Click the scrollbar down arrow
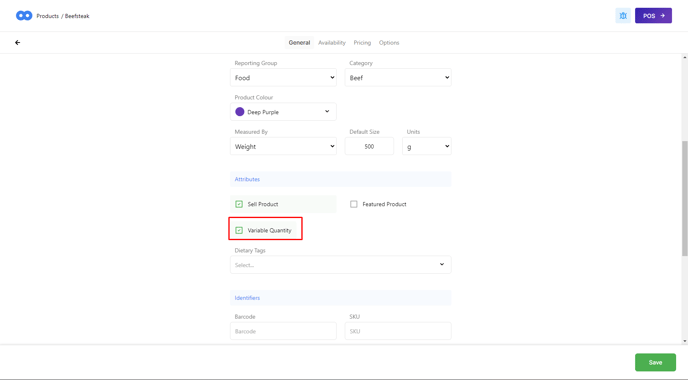 [684, 341]
